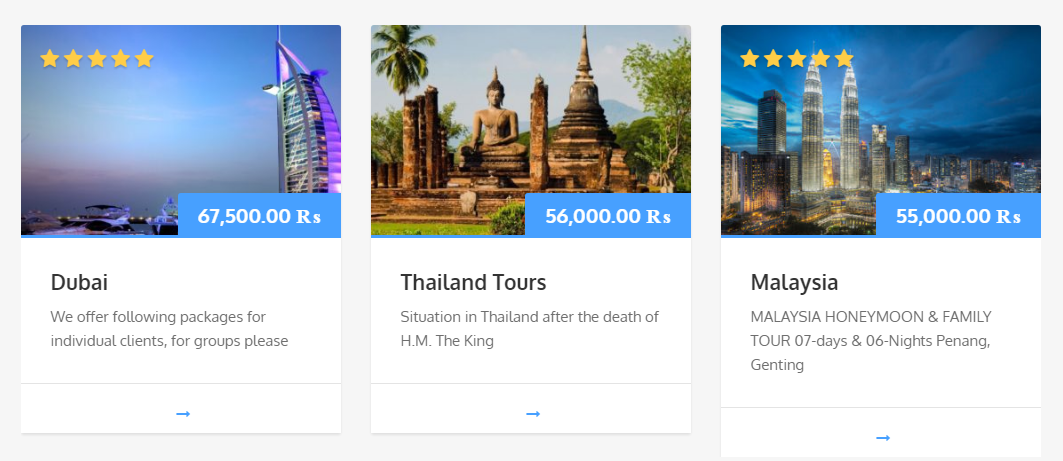
Task: Click the fifth star on Malaysia card
Action: tap(844, 59)
